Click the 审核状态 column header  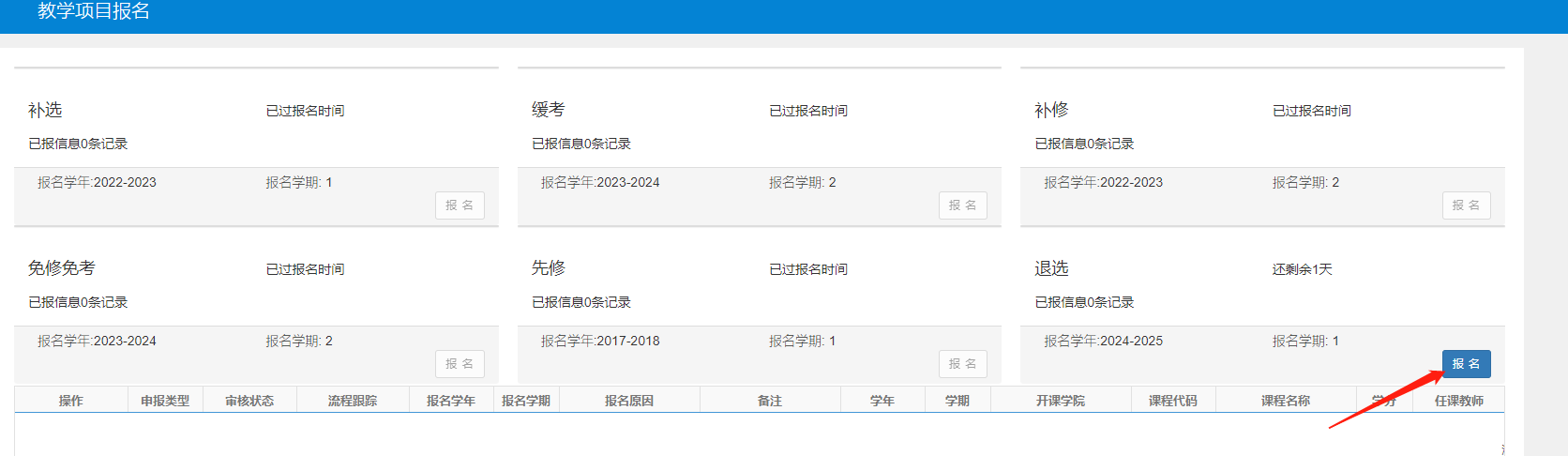click(x=249, y=401)
